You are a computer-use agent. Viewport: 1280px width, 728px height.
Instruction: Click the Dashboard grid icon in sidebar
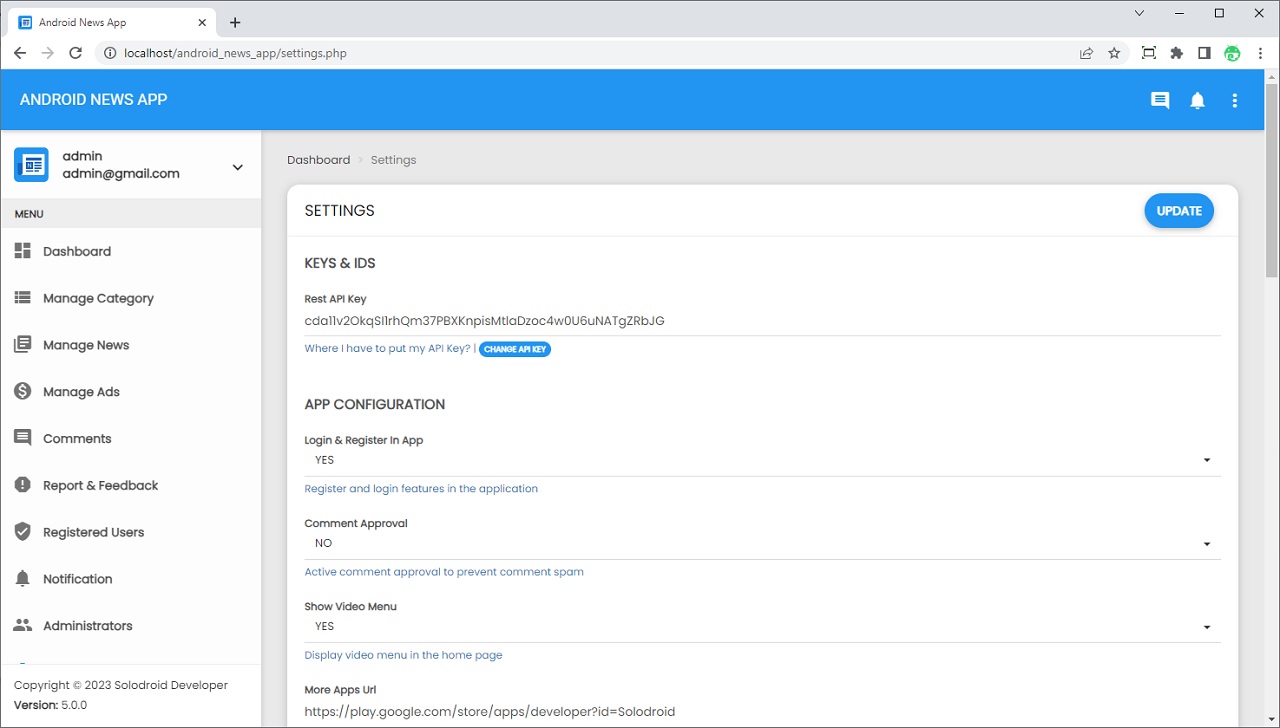(x=22, y=251)
